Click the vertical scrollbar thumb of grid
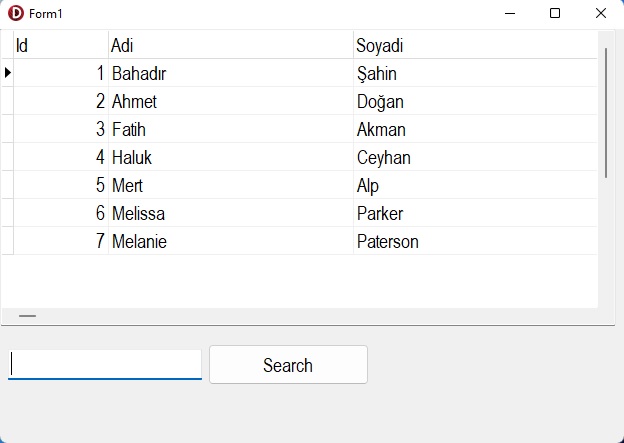The width and height of the screenshot is (624, 443). tap(606, 112)
